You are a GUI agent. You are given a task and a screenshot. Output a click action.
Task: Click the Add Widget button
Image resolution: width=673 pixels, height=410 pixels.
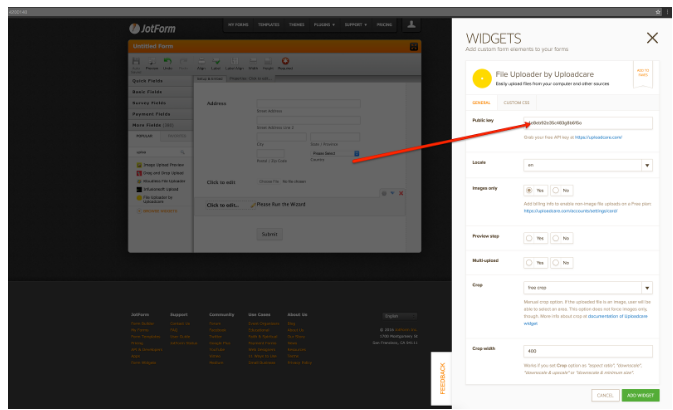click(640, 395)
